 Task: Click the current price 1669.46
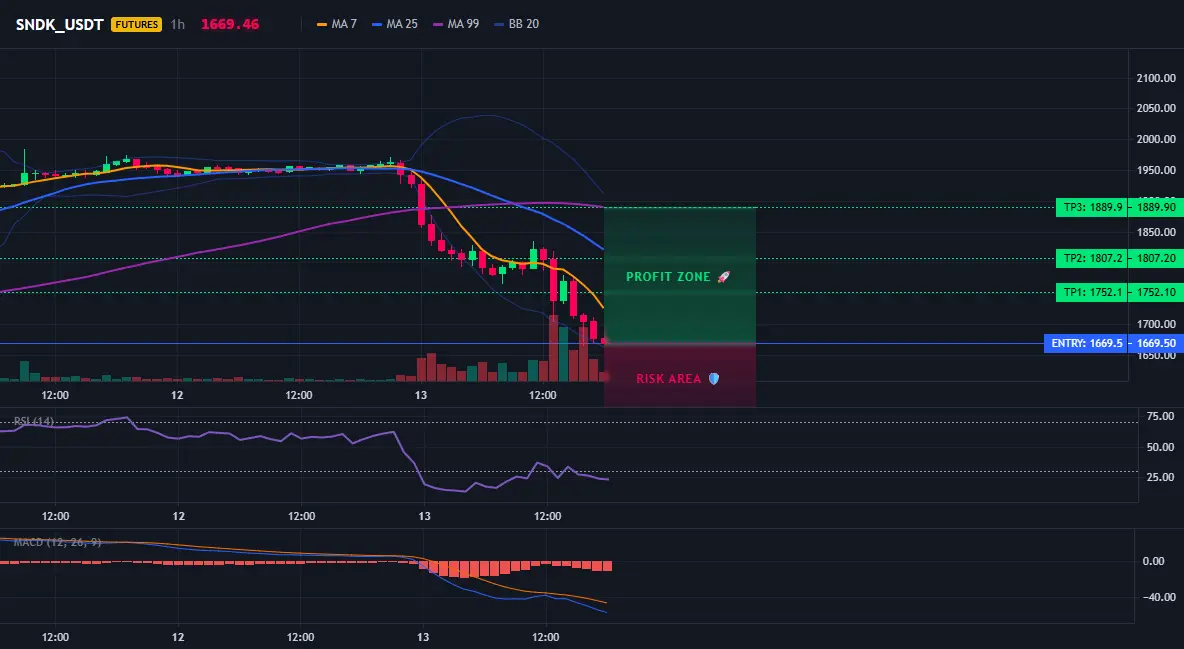(x=230, y=24)
